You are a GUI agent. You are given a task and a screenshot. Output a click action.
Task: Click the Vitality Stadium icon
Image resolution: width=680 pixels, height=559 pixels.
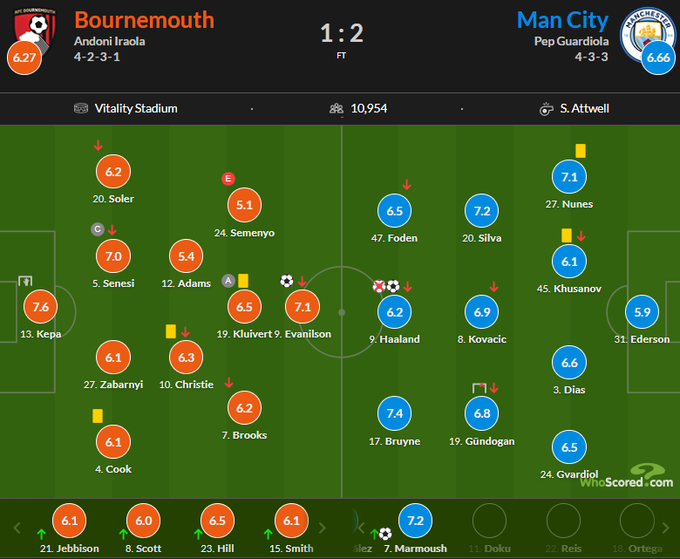[x=81, y=108]
